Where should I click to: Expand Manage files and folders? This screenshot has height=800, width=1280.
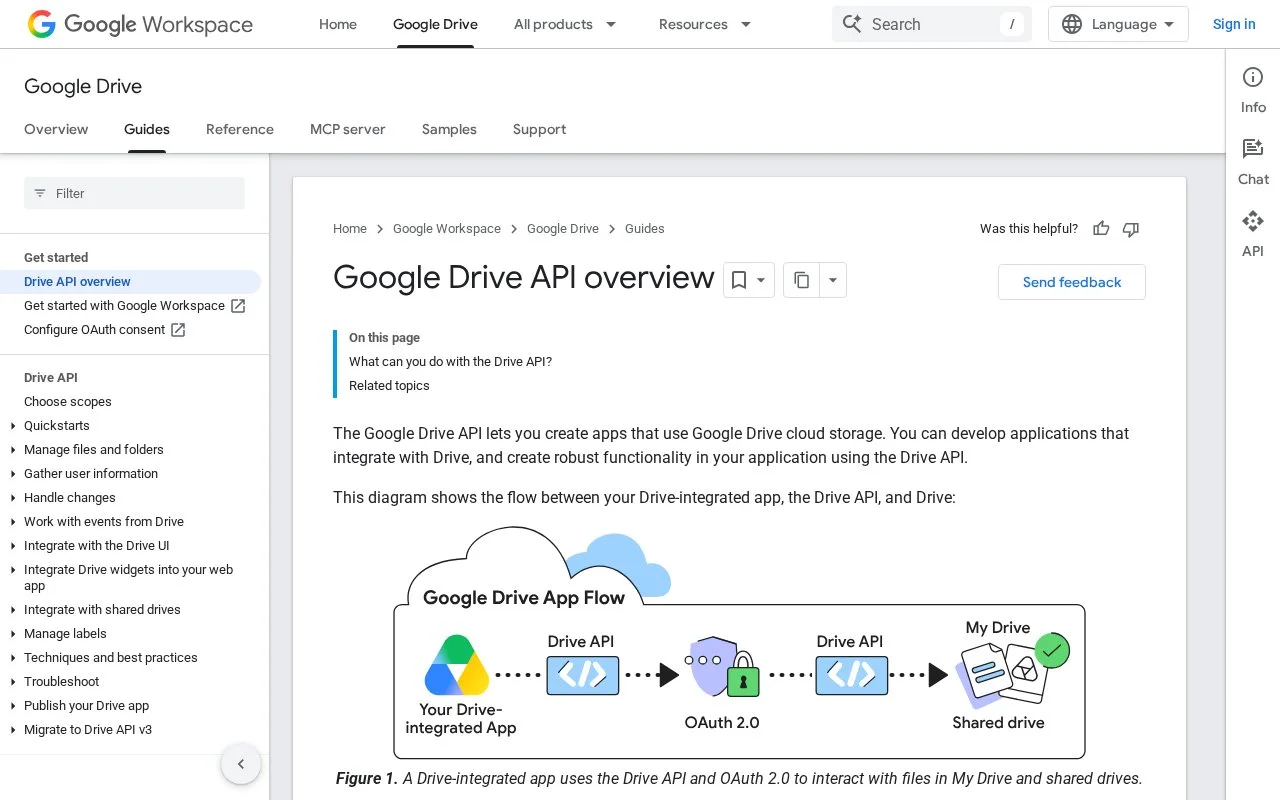tap(13, 450)
